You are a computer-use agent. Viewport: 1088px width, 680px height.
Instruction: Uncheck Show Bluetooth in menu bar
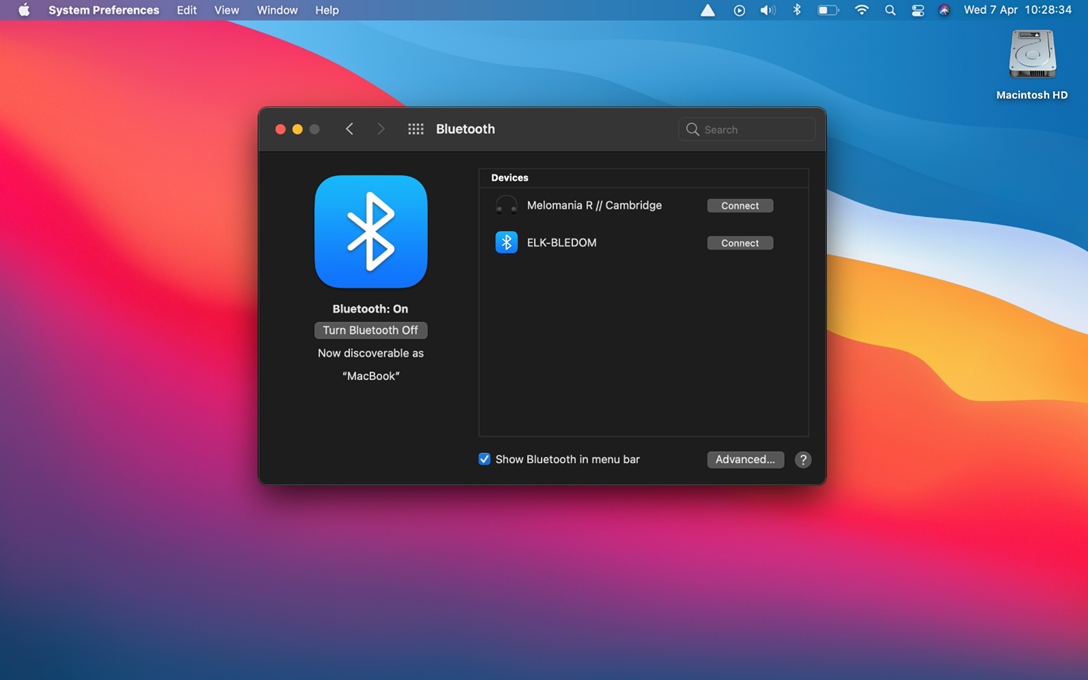485,459
